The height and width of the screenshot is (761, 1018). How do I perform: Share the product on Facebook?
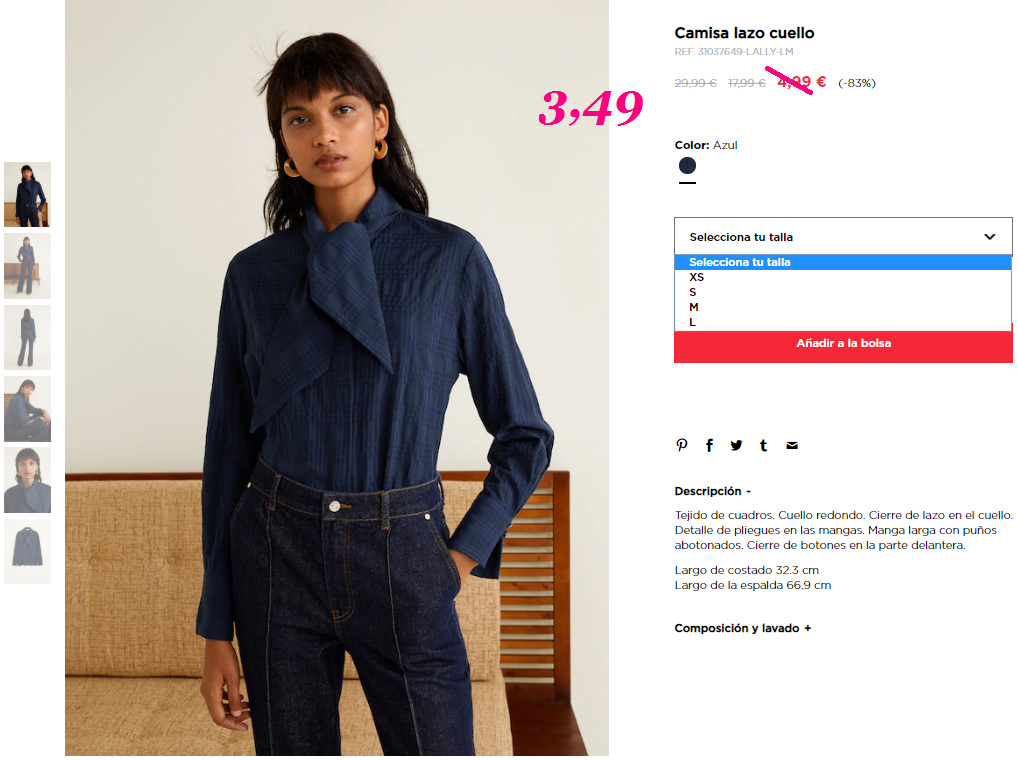710,445
